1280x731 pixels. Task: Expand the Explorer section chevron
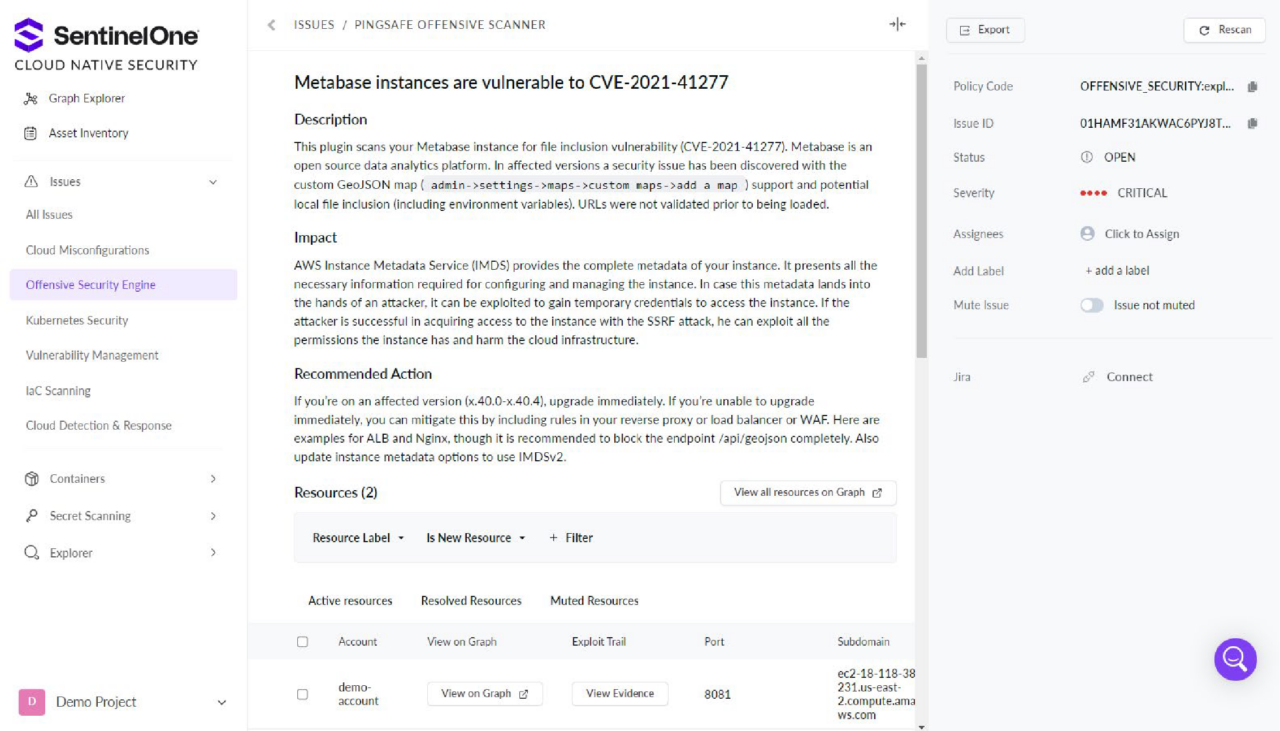[212, 553]
